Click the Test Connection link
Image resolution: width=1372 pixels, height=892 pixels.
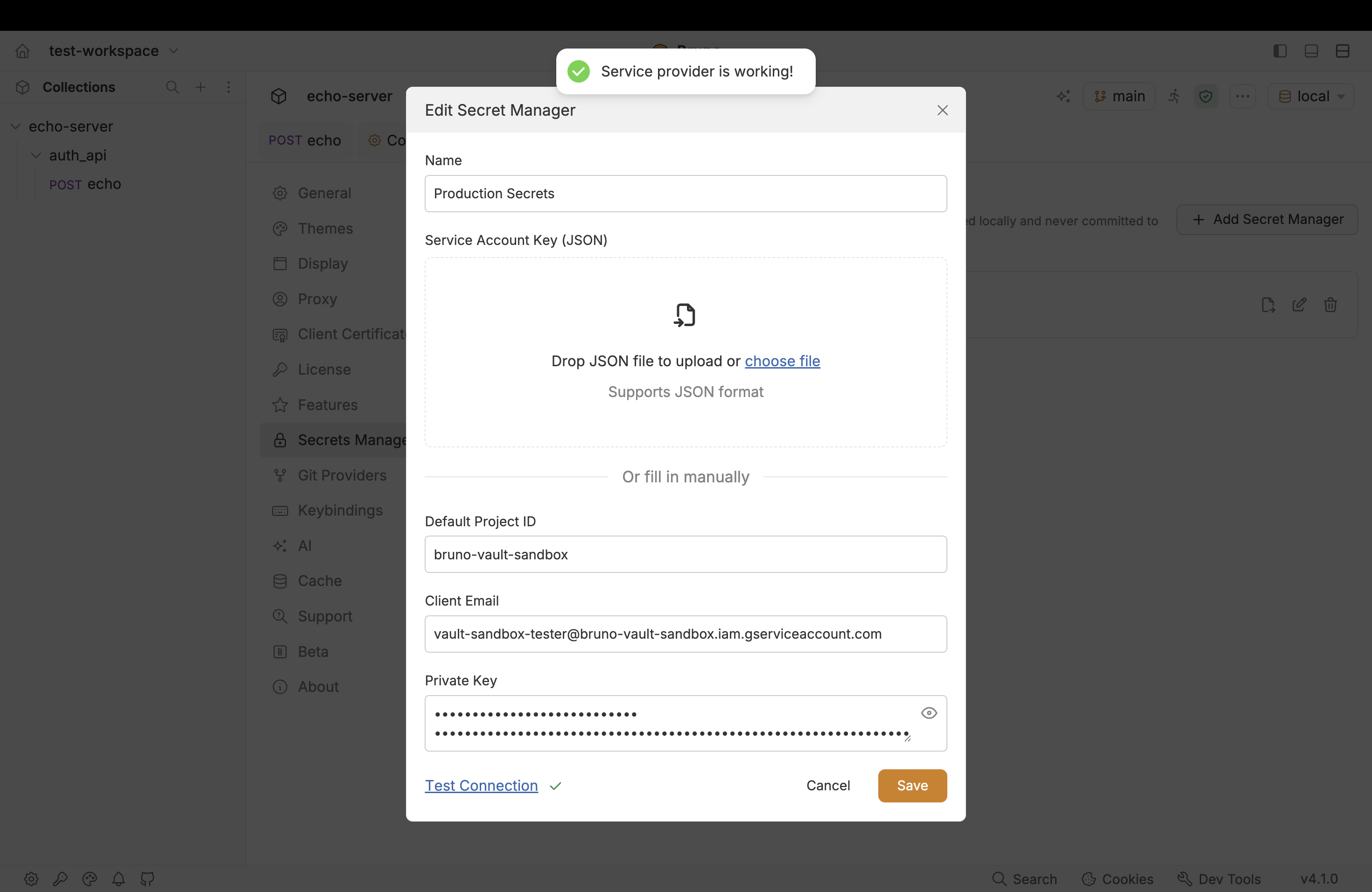(x=481, y=785)
